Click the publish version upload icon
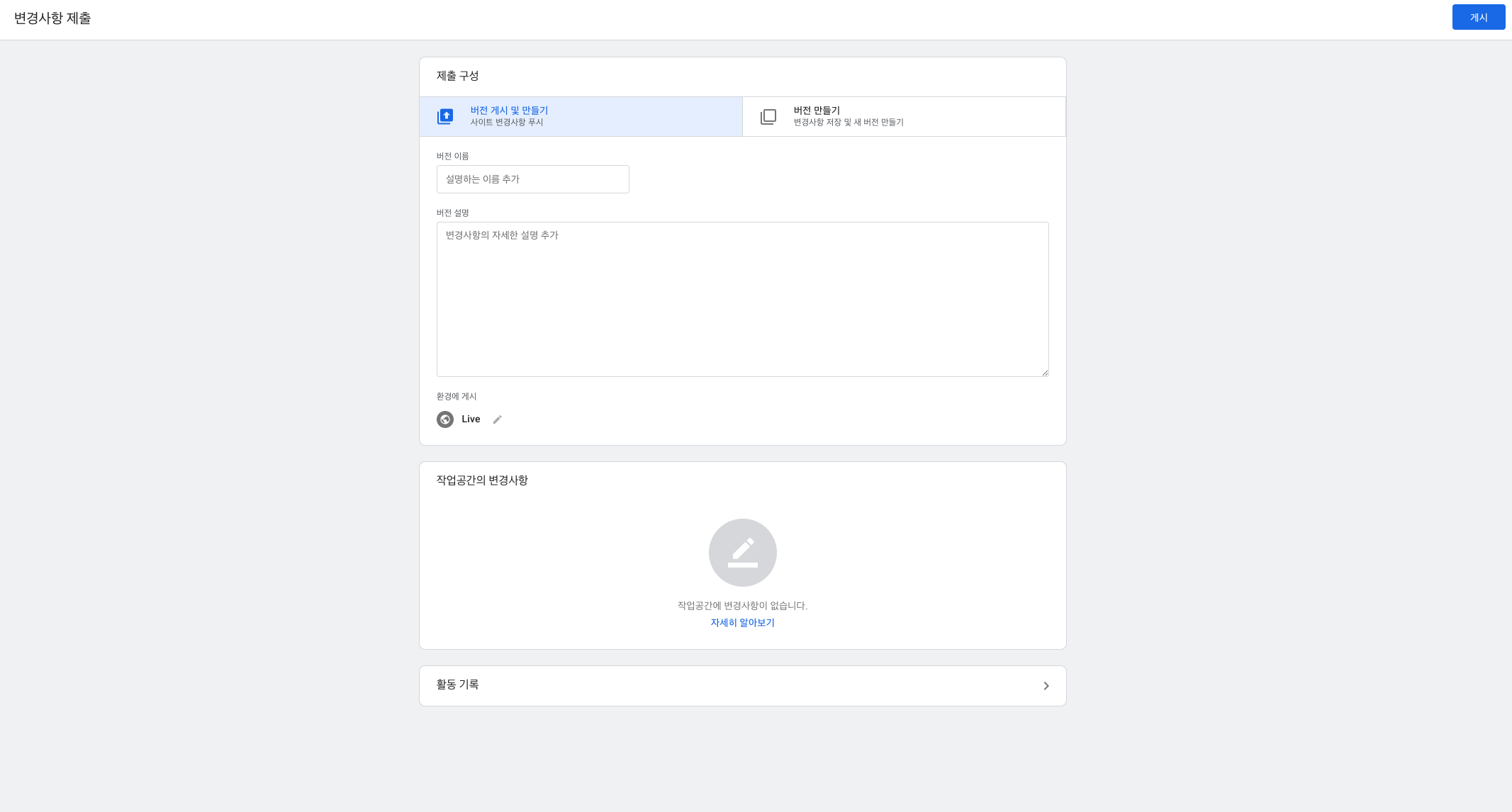 pos(445,116)
